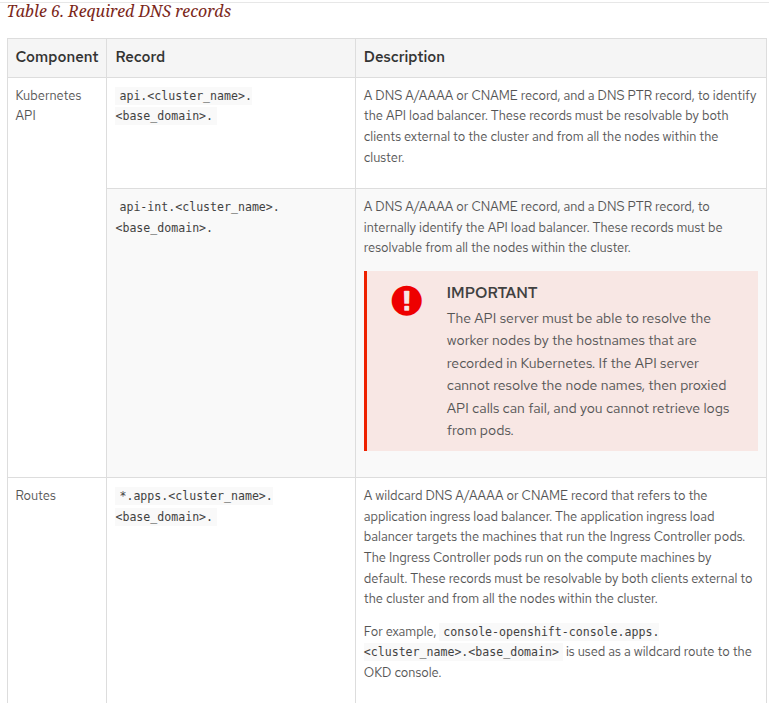Click the Description column header
Viewport: 769px width, 703px height.
coord(404,57)
